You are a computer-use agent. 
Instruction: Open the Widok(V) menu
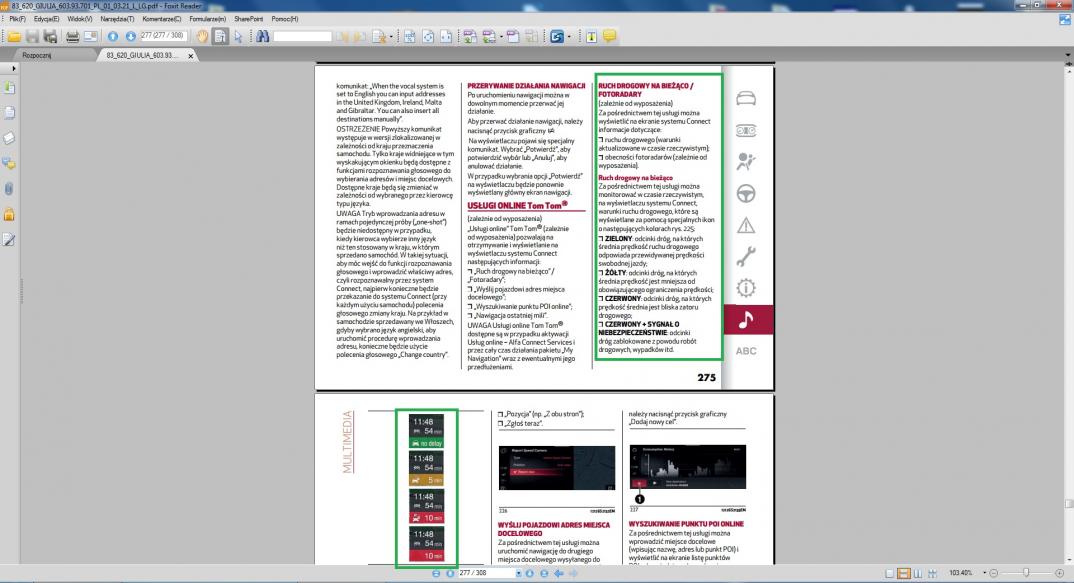[x=79, y=19]
